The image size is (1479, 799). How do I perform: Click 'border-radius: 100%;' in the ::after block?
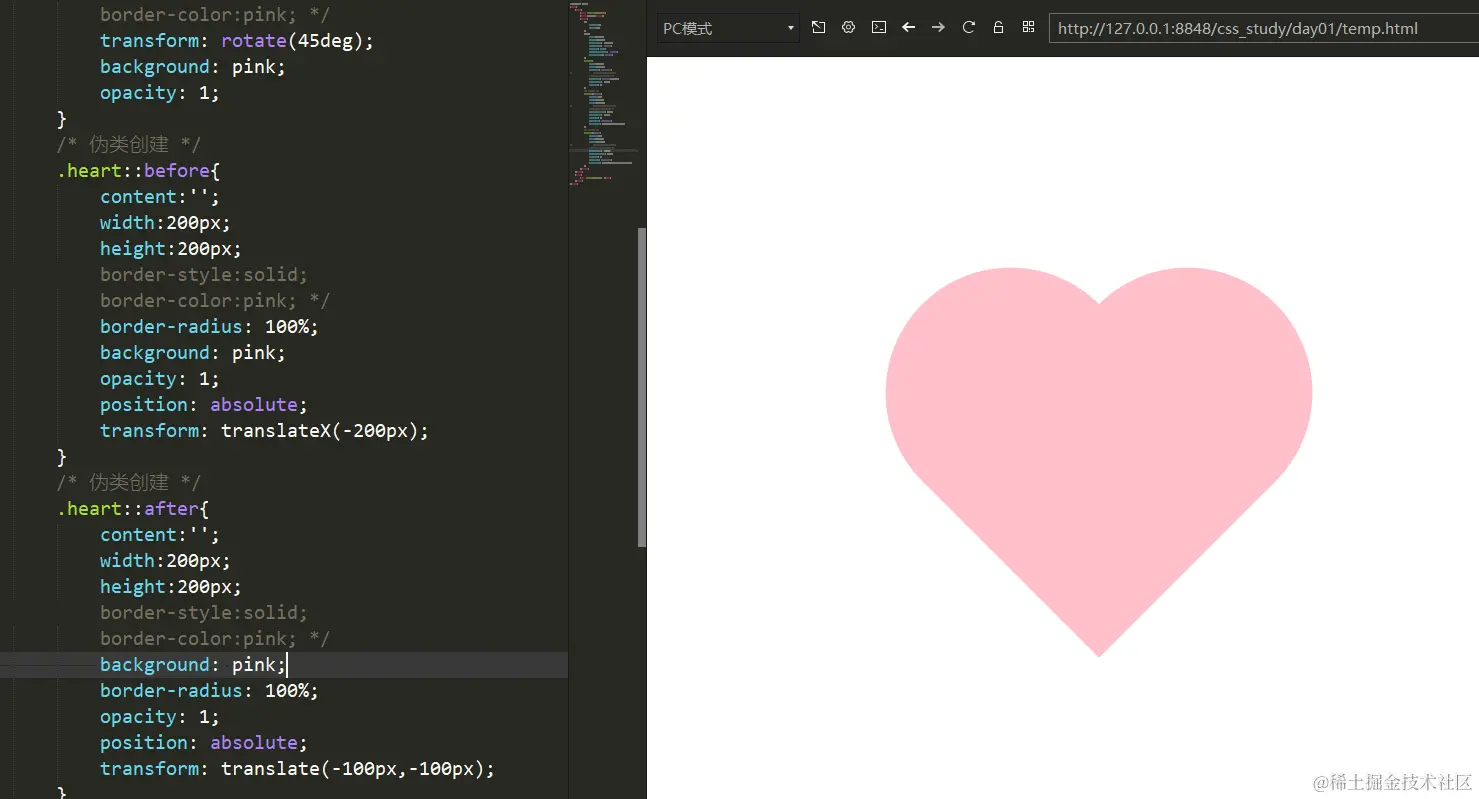coord(209,691)
